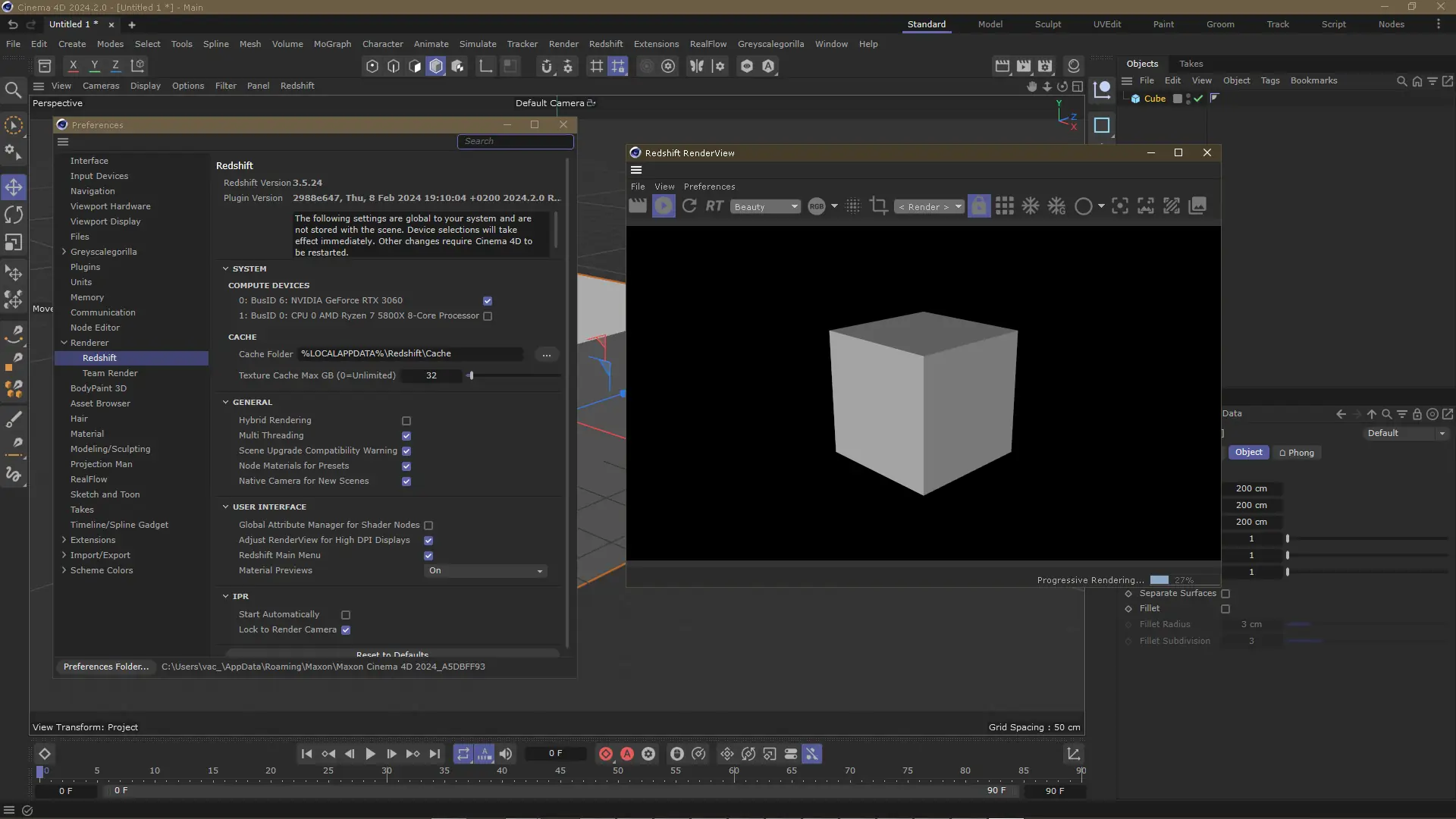The width and height of the screenshot is (1456, 819).
Task: Click the Preferences Folder button
Action: (106, 667)
